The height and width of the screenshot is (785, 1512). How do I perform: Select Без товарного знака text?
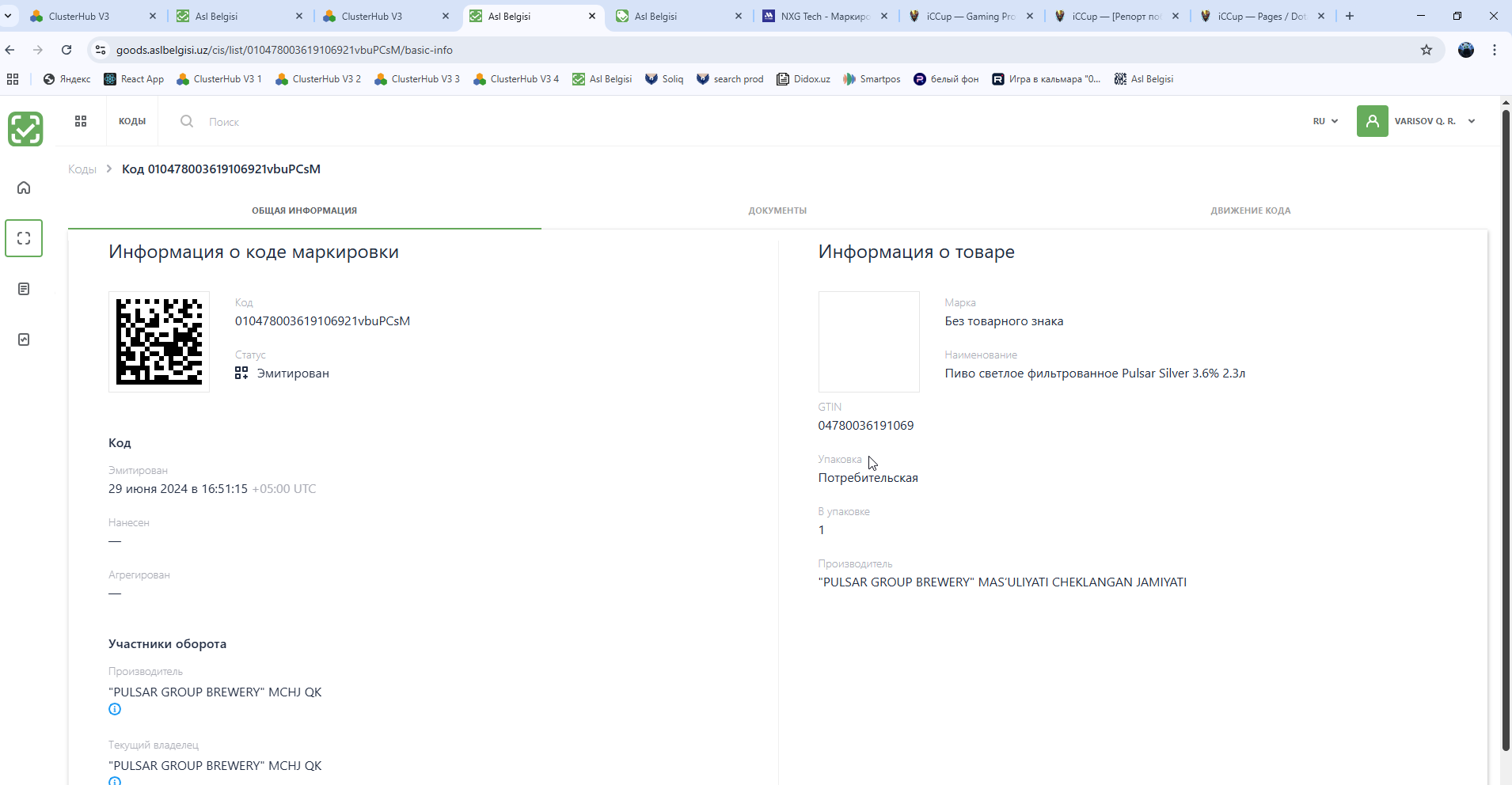pos(1004,320)
